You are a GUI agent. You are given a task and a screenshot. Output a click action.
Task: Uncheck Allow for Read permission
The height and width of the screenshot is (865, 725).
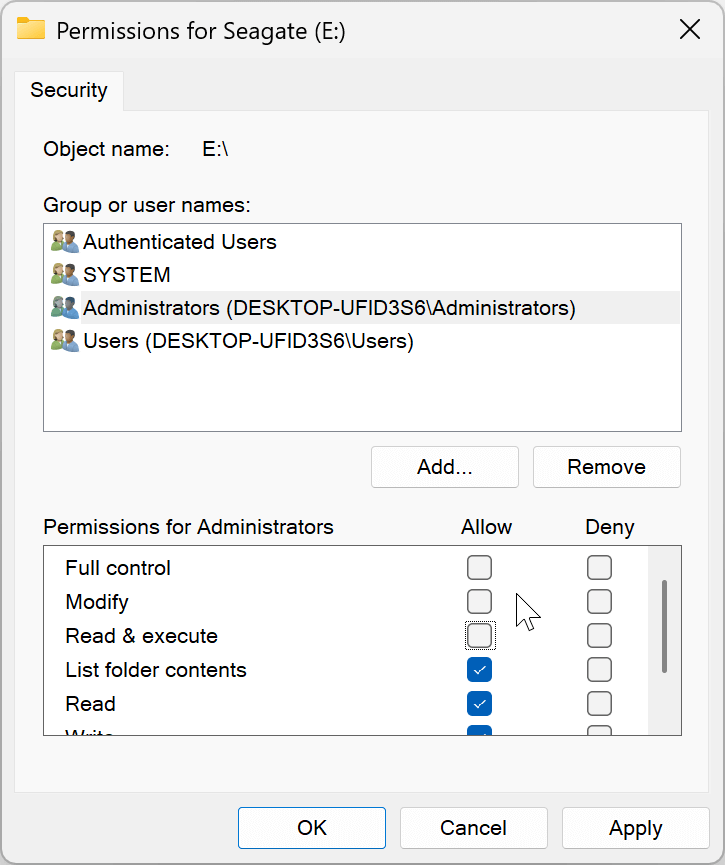pos(480,704)
